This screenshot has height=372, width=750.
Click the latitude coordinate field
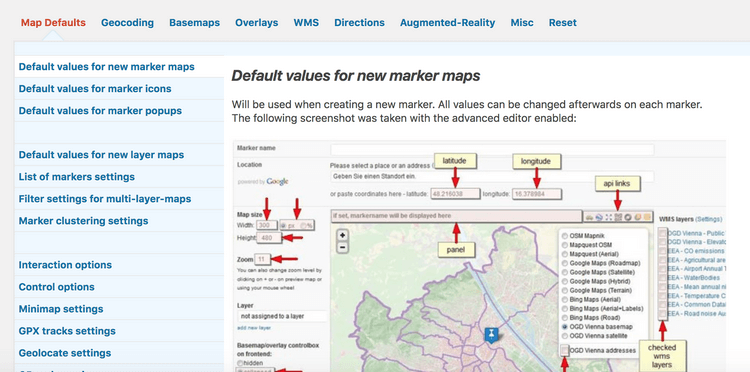pos(455,194)
